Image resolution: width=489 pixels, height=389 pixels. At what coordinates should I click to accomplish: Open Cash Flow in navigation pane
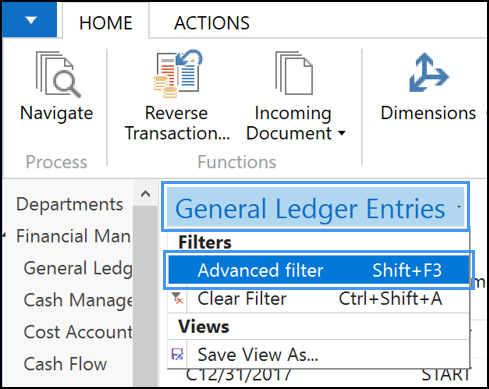tap(65, 364)
